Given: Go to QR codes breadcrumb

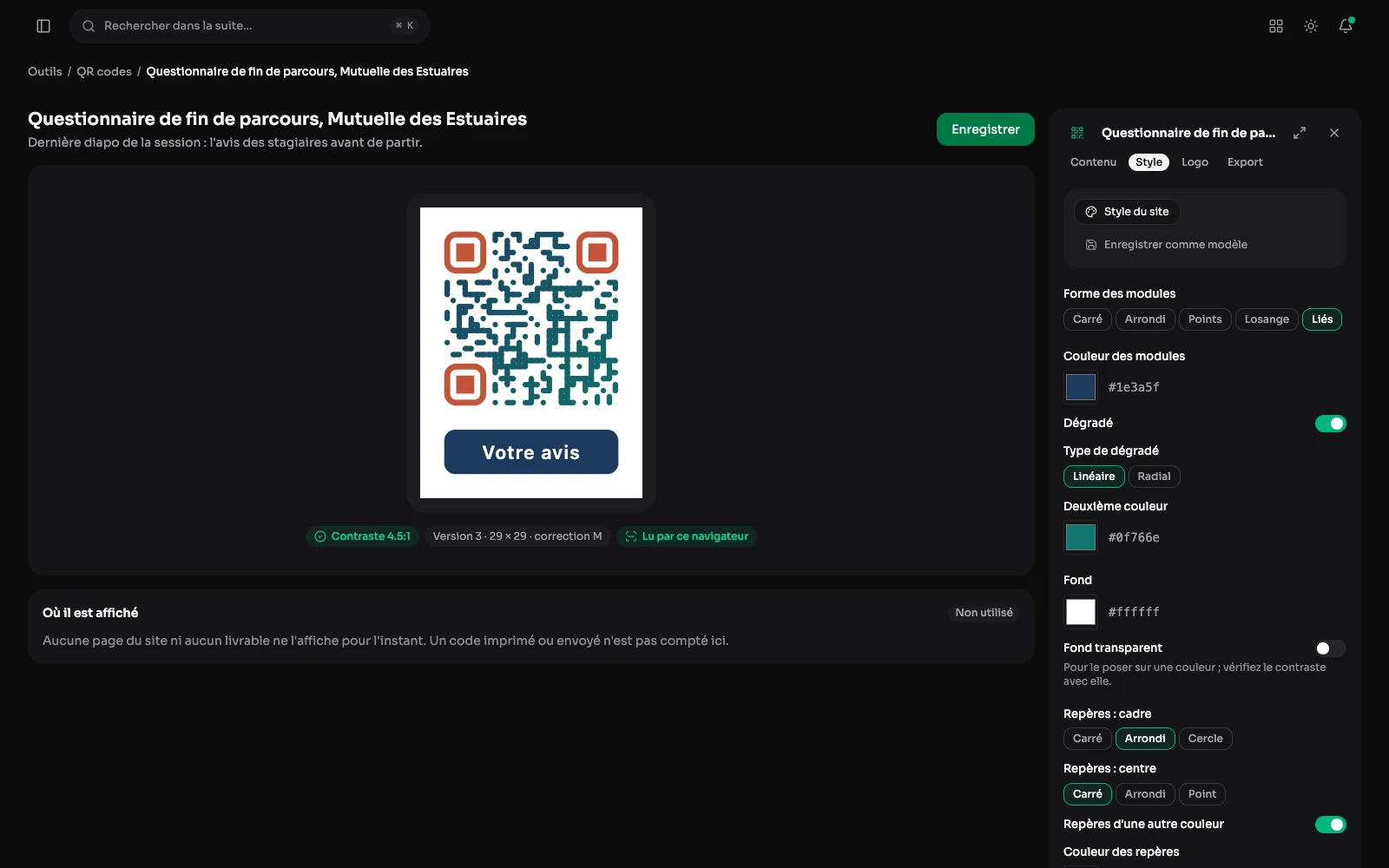Looking at the screenshot, I should coord(104,71).
